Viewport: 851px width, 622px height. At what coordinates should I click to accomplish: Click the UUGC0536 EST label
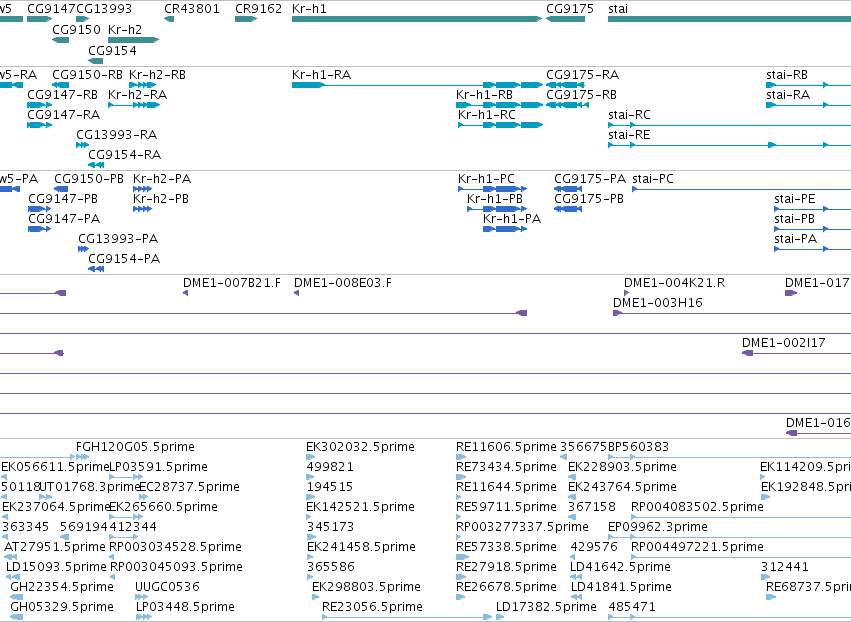coord(167,587)
